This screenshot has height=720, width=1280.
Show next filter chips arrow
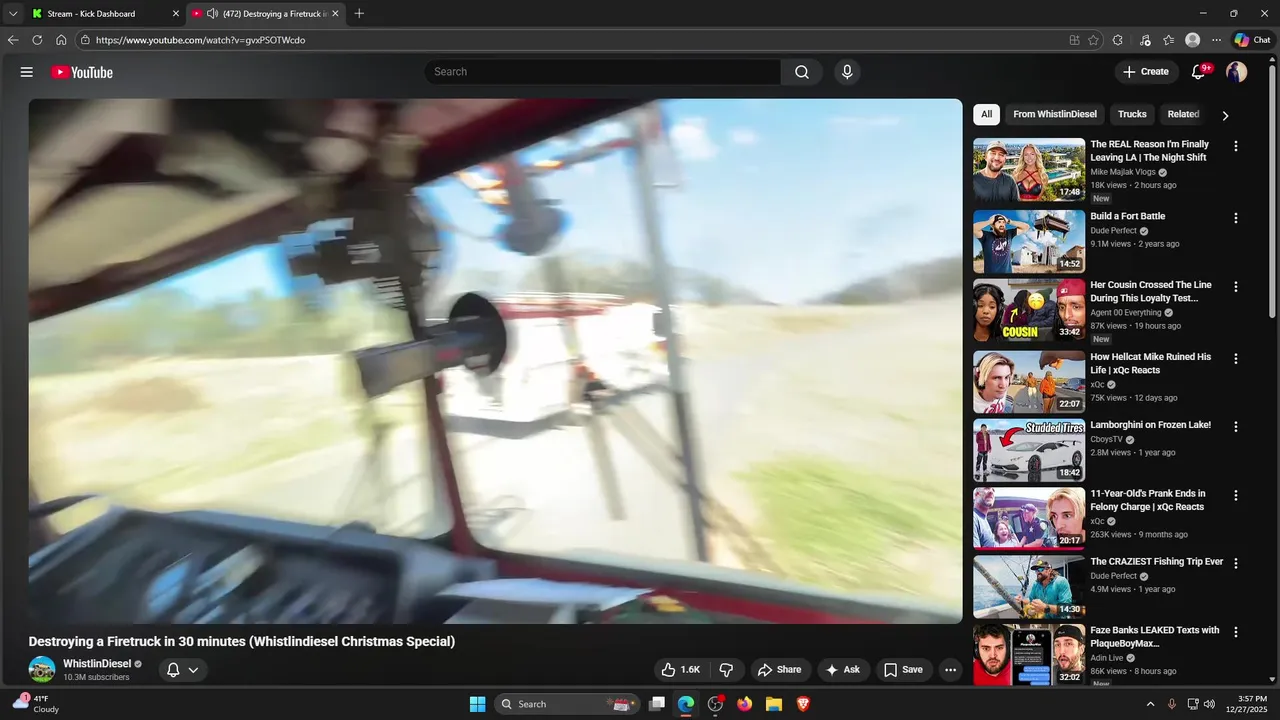1225,115
